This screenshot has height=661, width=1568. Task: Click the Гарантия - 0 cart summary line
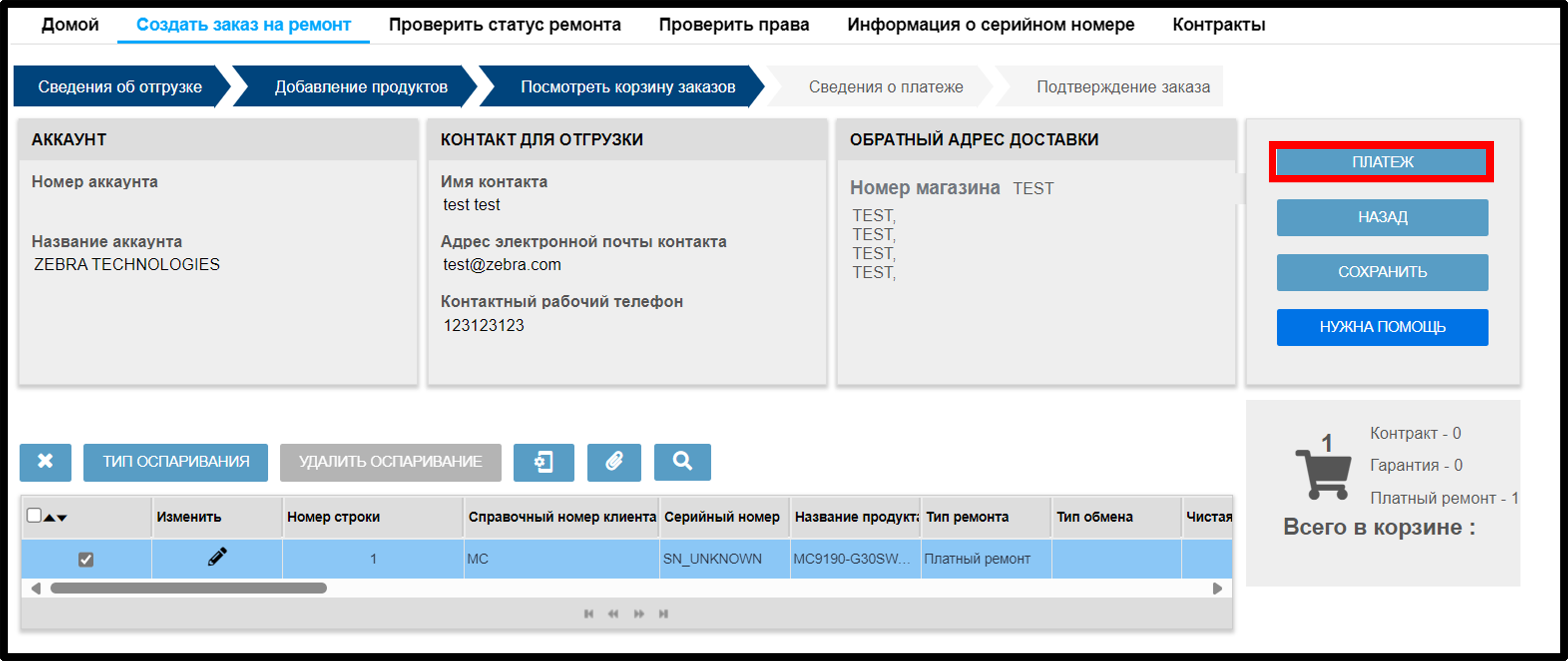tap(1416, 466)
